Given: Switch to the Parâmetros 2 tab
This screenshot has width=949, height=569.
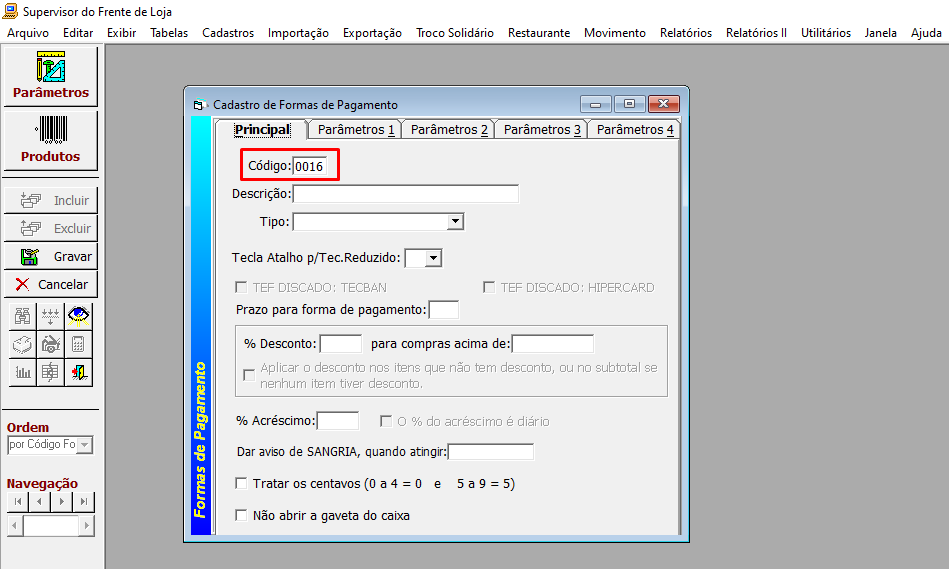Looking at the screenshot, I should pos(449,130).
